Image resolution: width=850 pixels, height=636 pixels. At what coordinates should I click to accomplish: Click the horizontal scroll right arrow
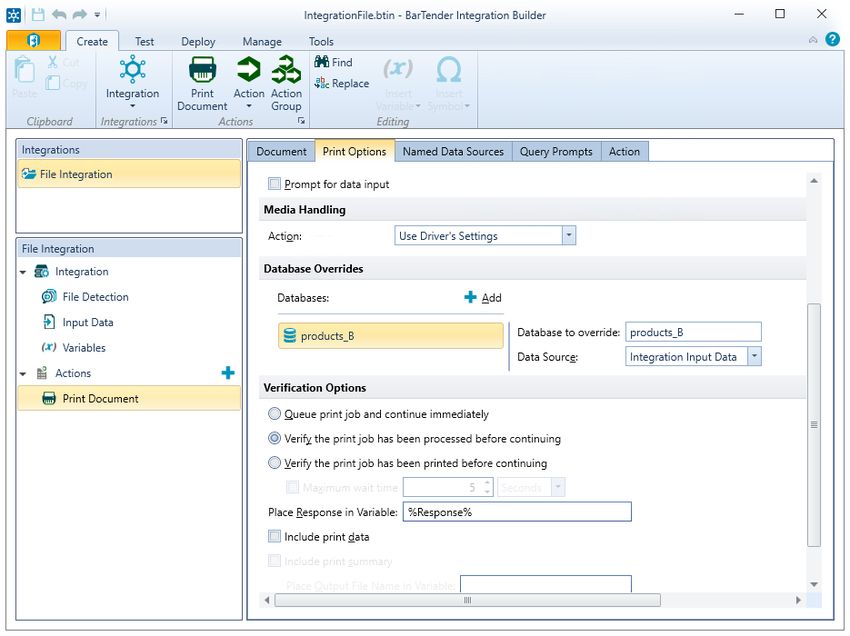click(x=798, y=600)
